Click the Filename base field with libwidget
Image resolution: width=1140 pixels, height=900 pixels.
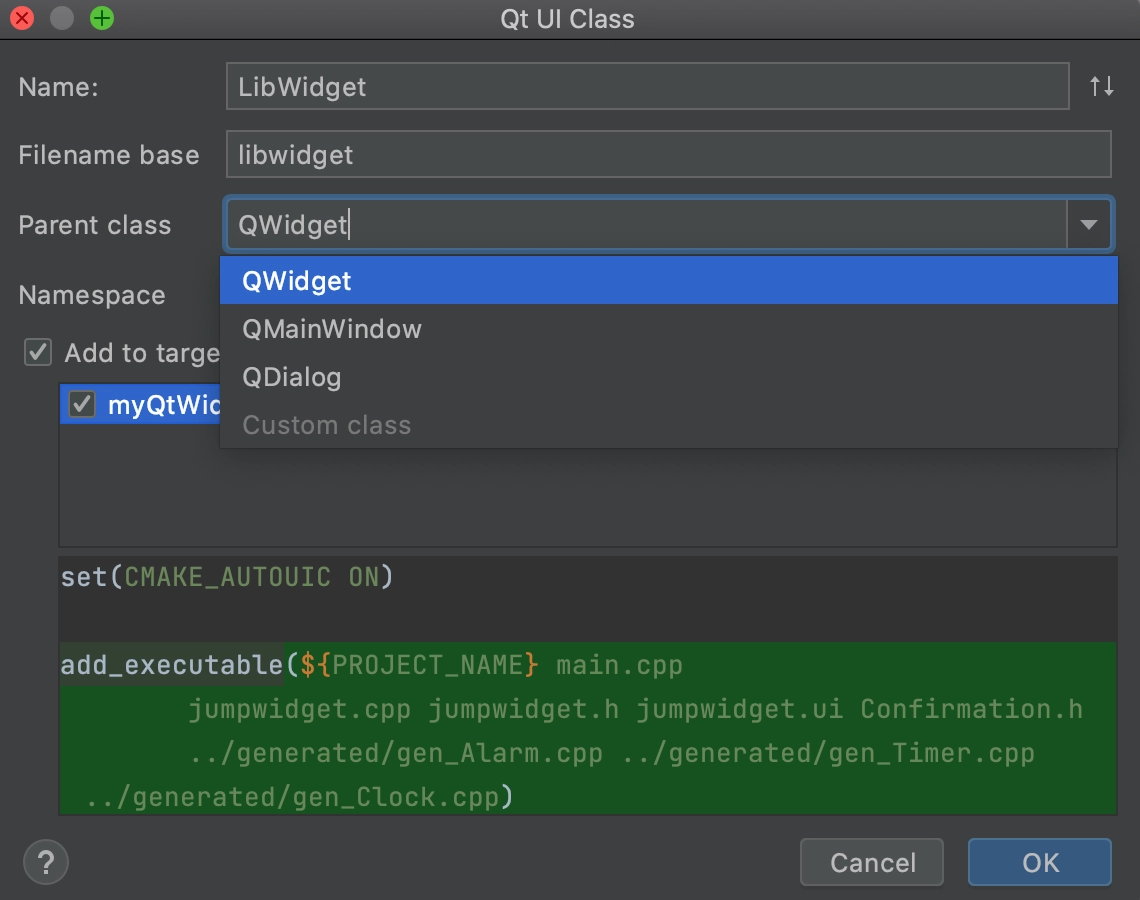pos(668,154)
